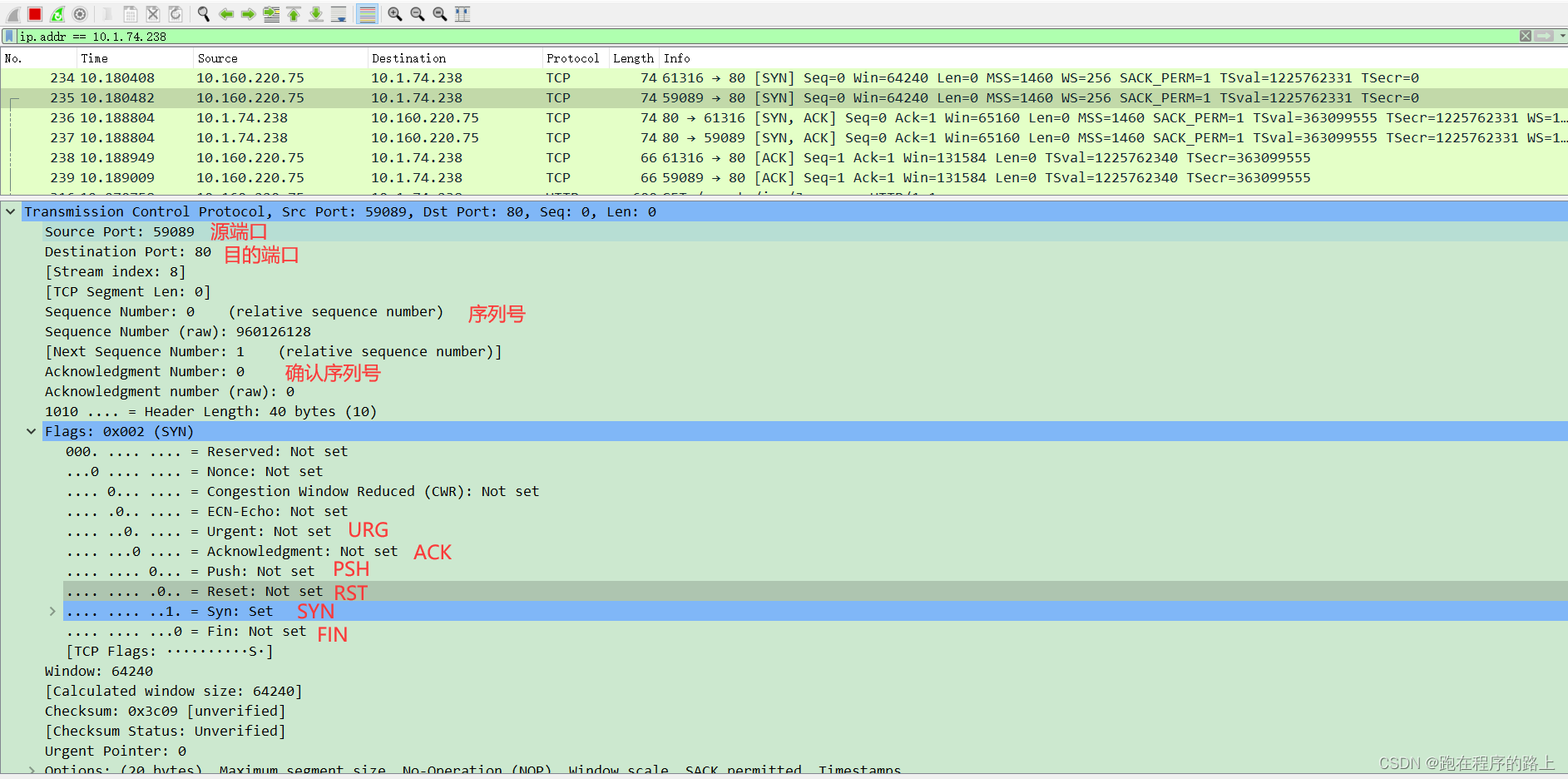The height and width of the screenshot is (779, 1568).
Task: Collapse the Transmission Control Protocol tree
Action: pyautogui.click(x=10, y=212)
